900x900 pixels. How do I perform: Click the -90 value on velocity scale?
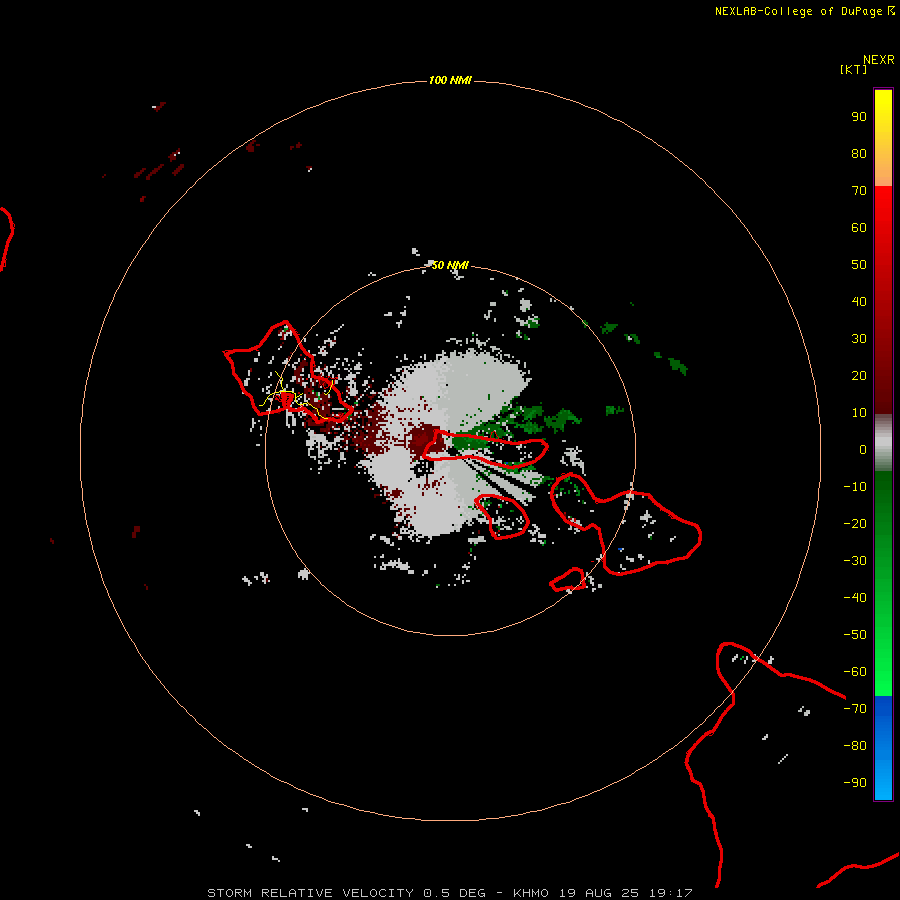pos(855,783)
